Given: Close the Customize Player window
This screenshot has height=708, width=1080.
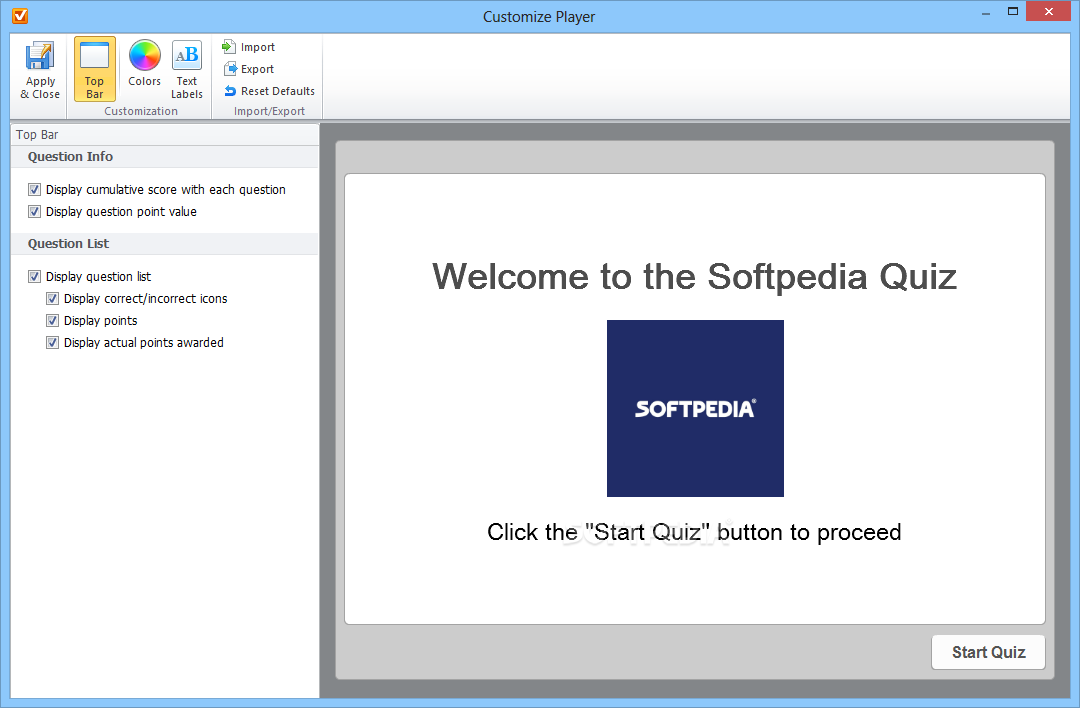Looking at the screenshot, I should [1048, 12].
